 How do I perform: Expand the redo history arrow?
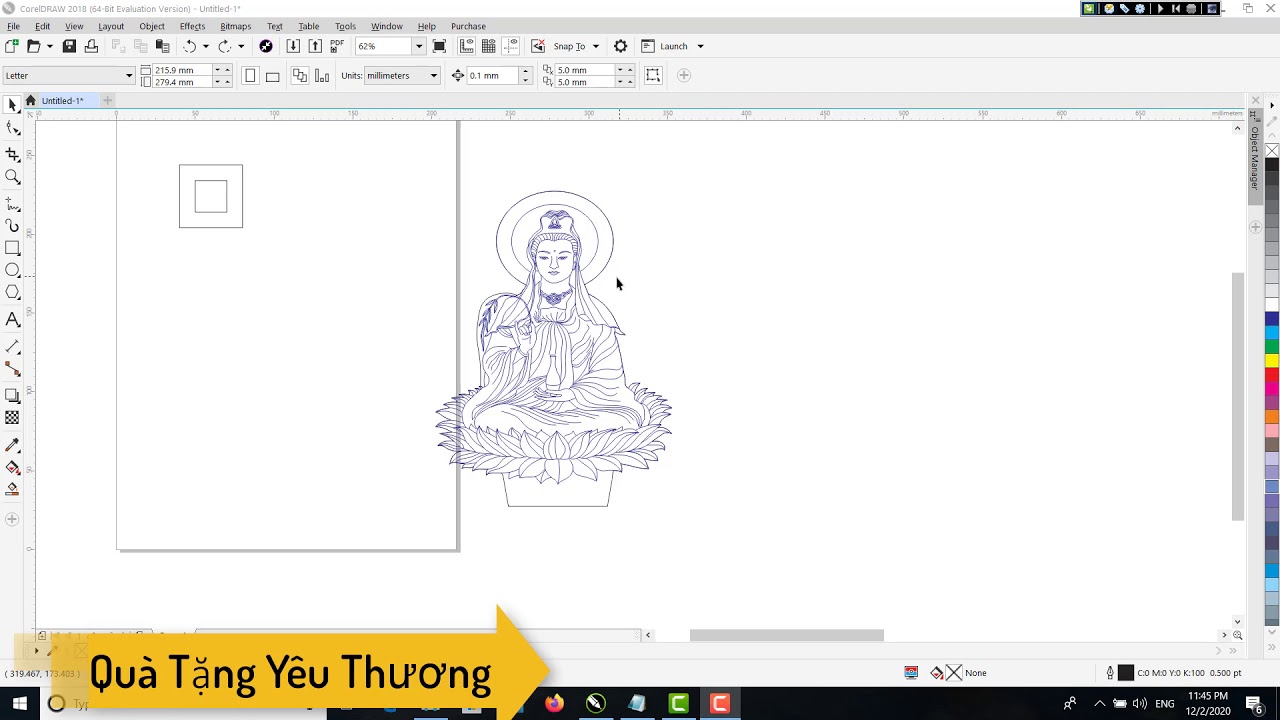tap(241, 46)
